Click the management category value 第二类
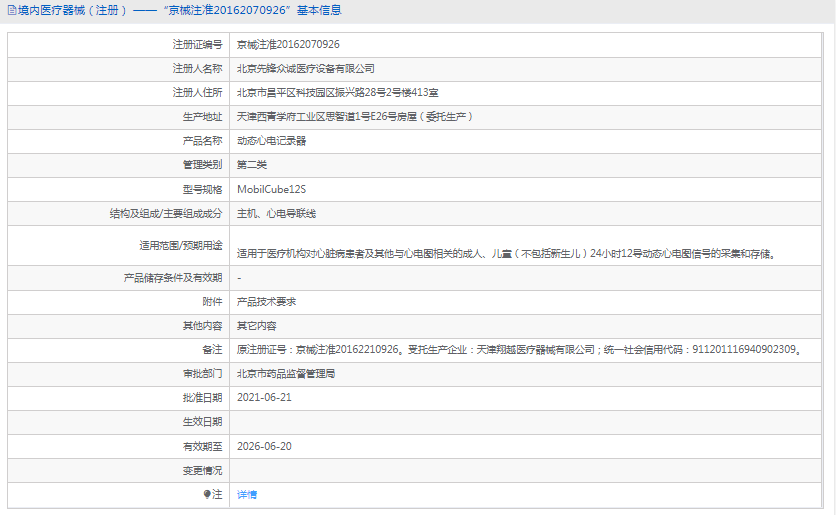This screenshot has width=836, height=515. tap(252, 165)
